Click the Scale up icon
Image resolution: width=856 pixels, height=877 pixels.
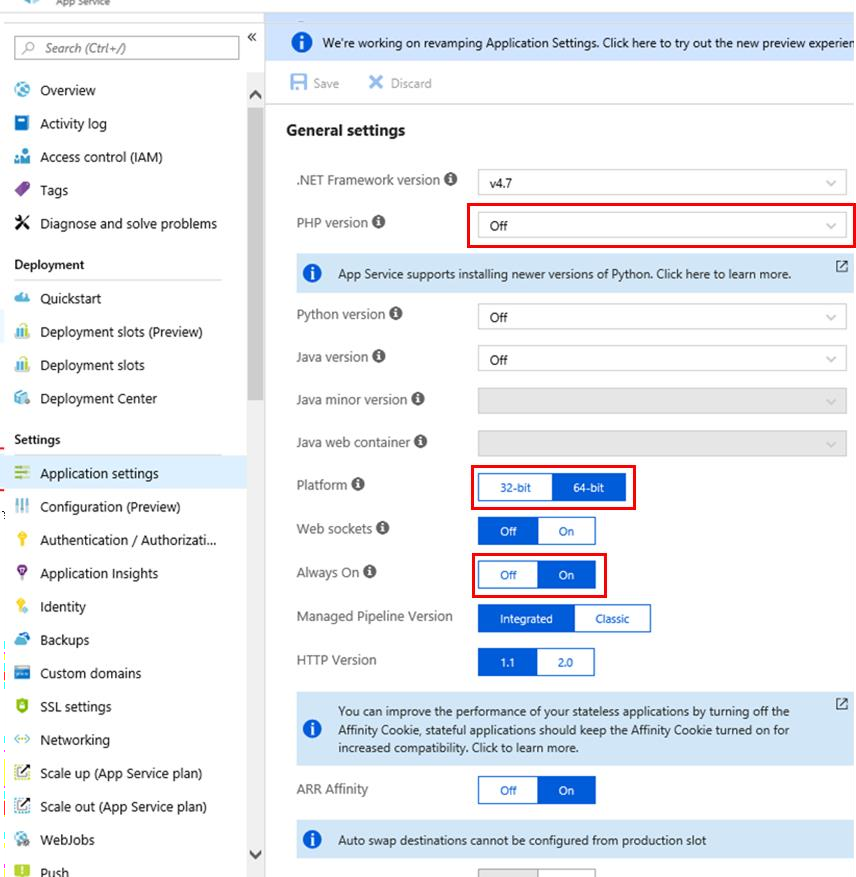[22, 772]
